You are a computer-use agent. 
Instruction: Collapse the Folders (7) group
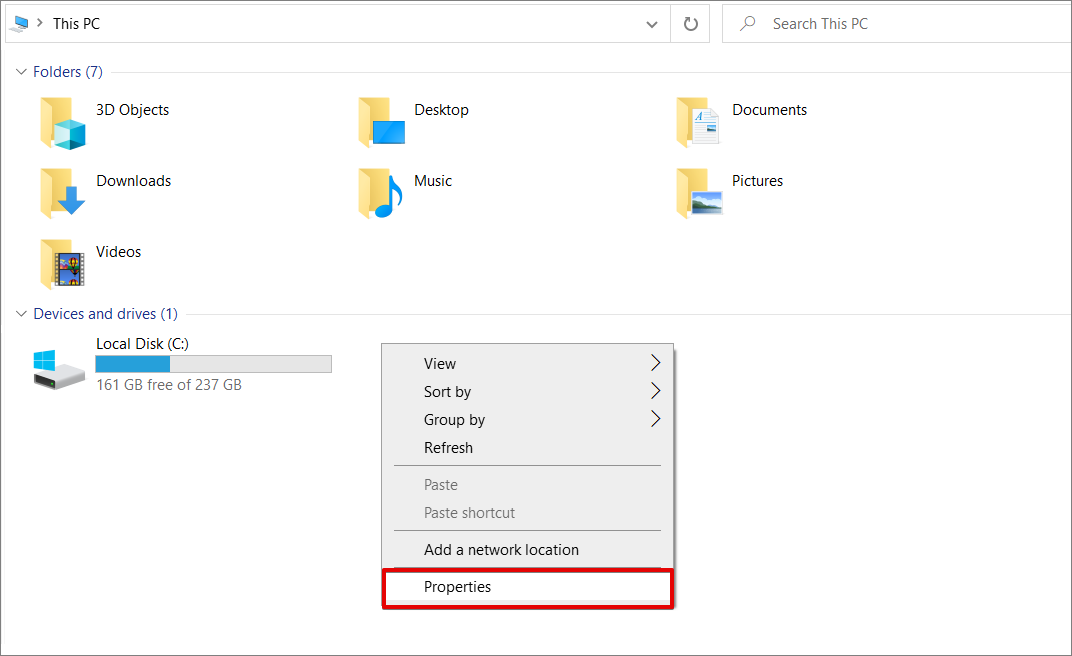tap(22, 72)
